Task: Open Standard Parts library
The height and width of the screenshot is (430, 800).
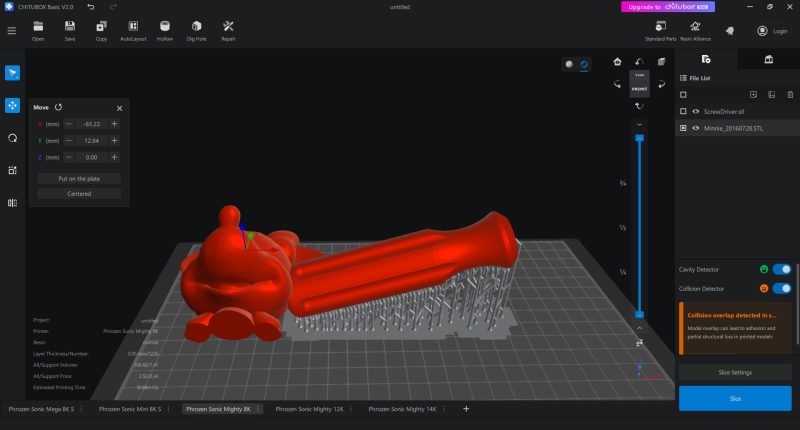Action: tap(661, 31)
